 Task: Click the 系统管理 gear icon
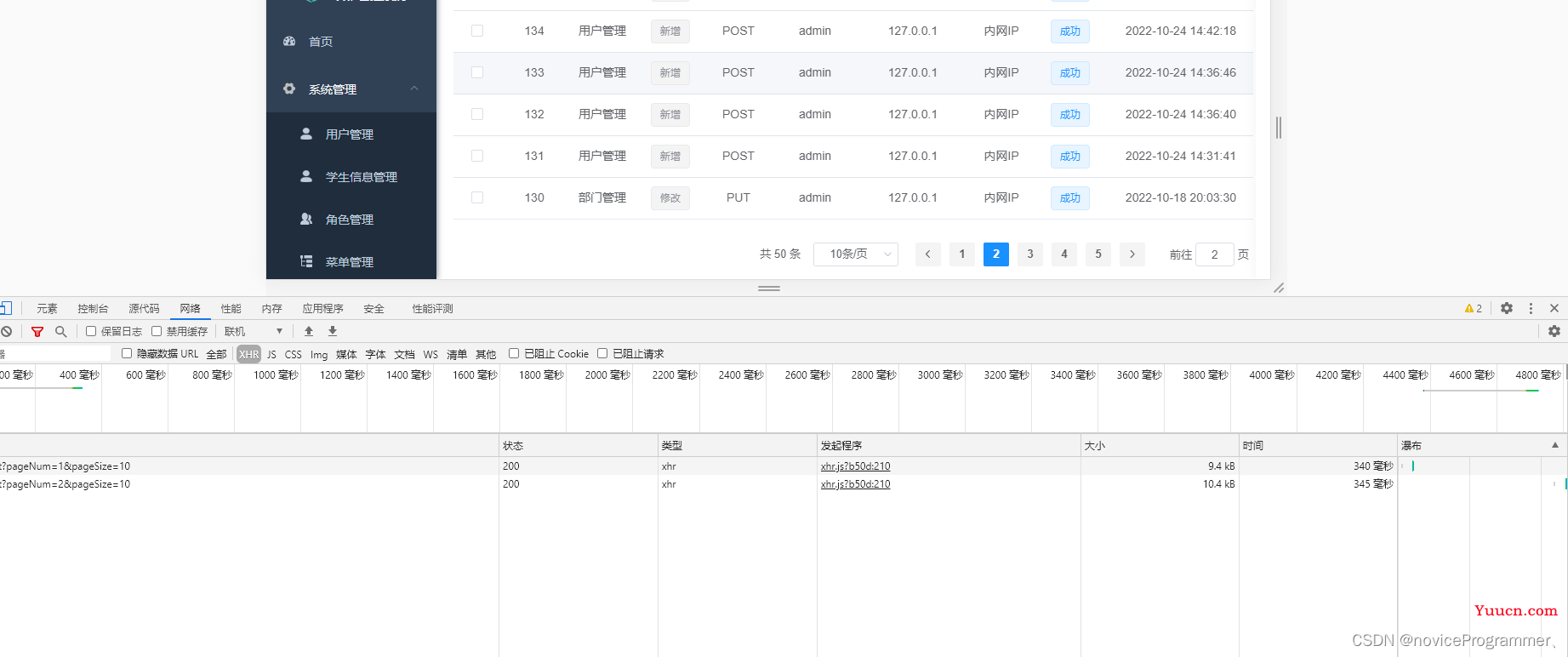289,89
